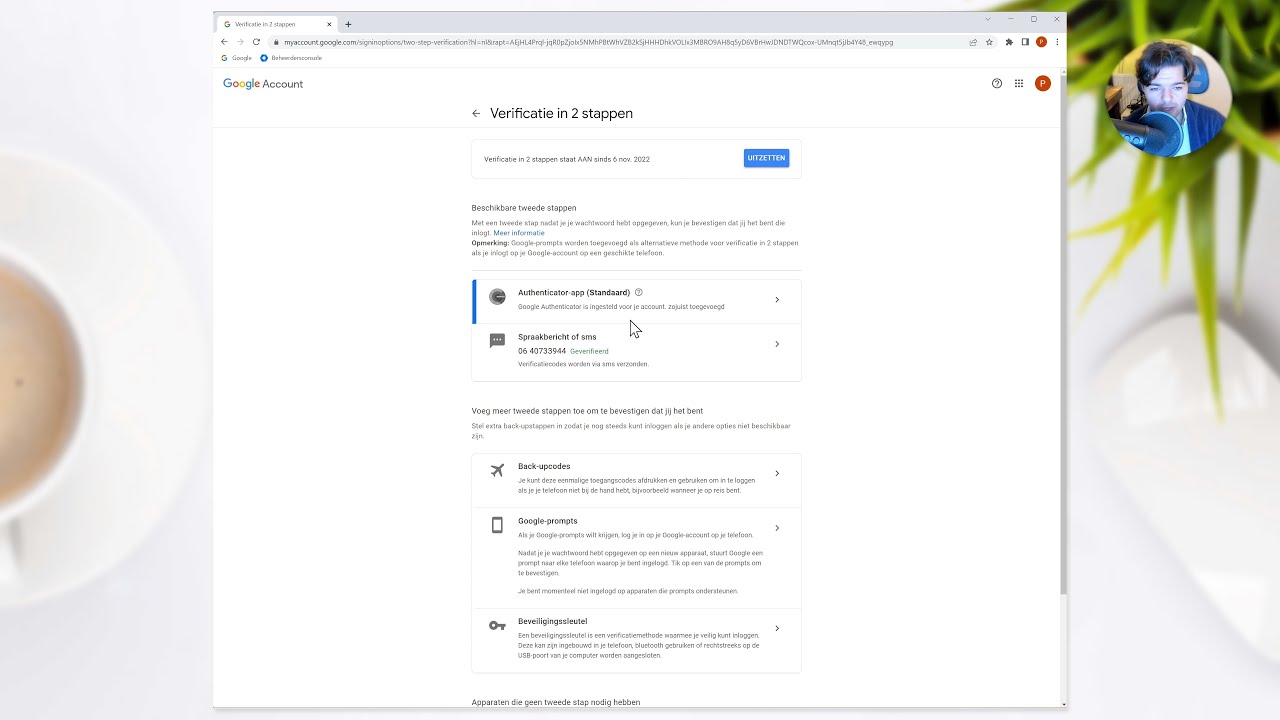Click the Google Account logo
The image size is (1280, 720).
tap(263, 84)
